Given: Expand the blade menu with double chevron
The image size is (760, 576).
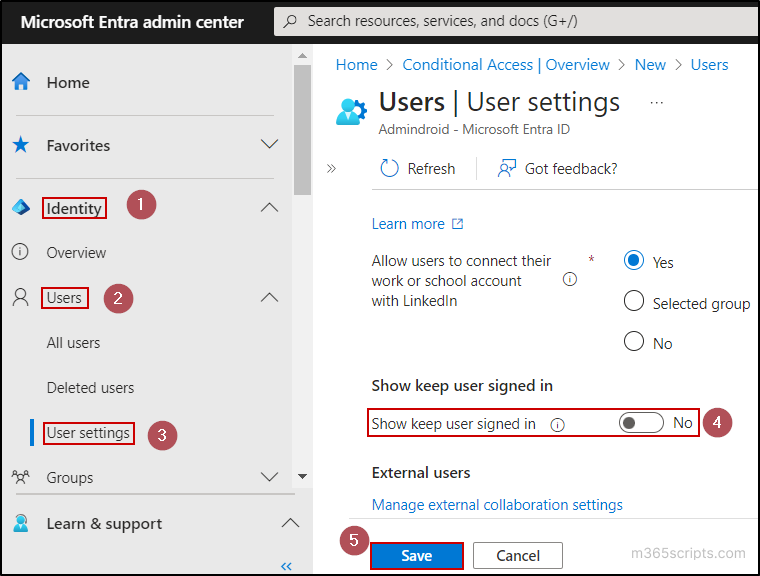Looking at the screenshot, I should click(x=331, y=168).
